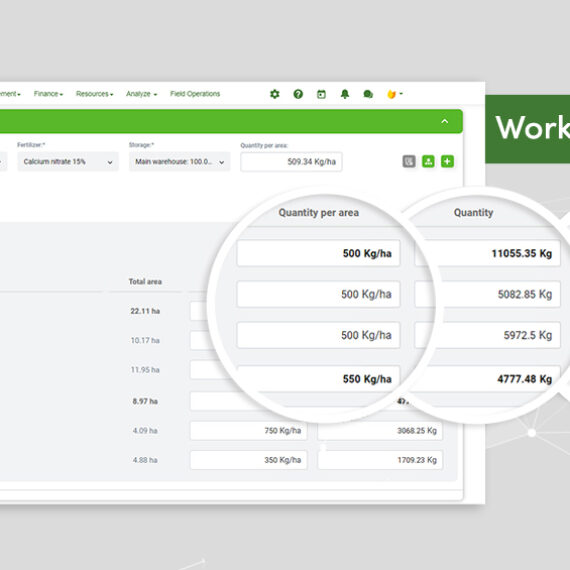570x570 pixels.
Task: Open the Finance menu
Action: tap(48, 94)
